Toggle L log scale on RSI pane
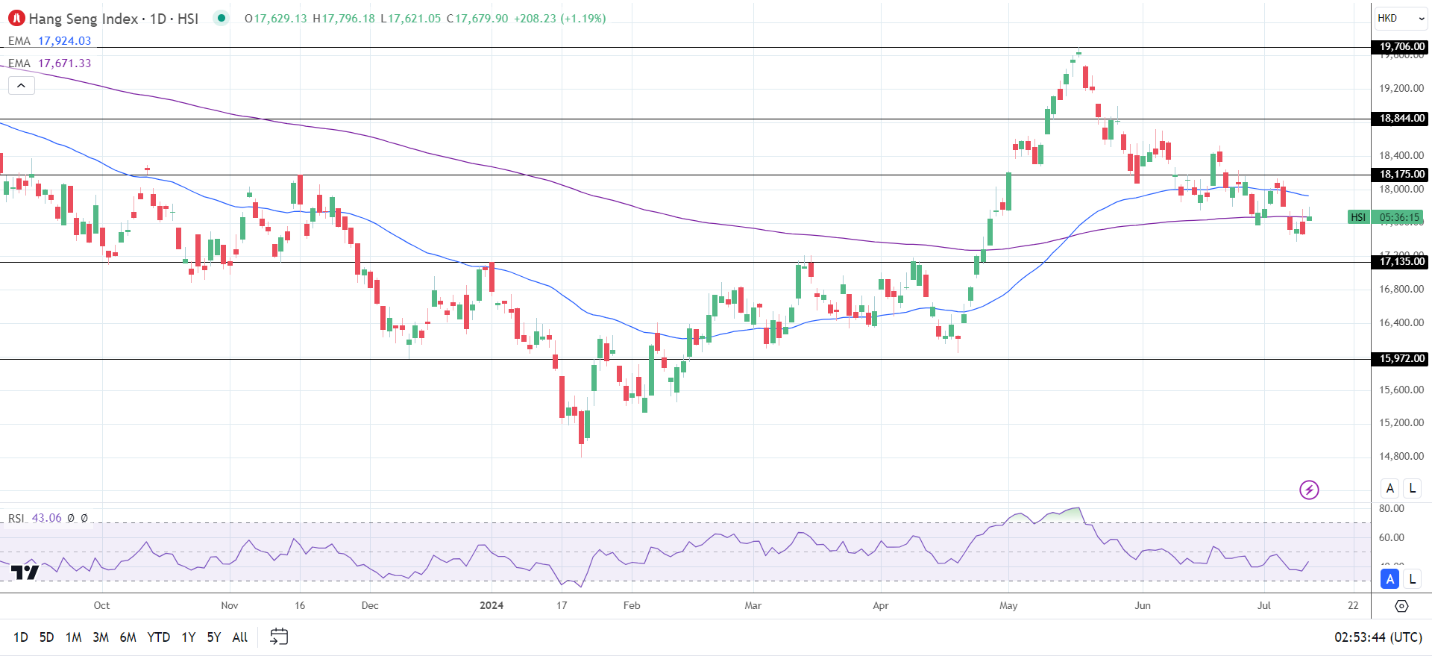The image size is (1432, 656). pos(1412,578)
